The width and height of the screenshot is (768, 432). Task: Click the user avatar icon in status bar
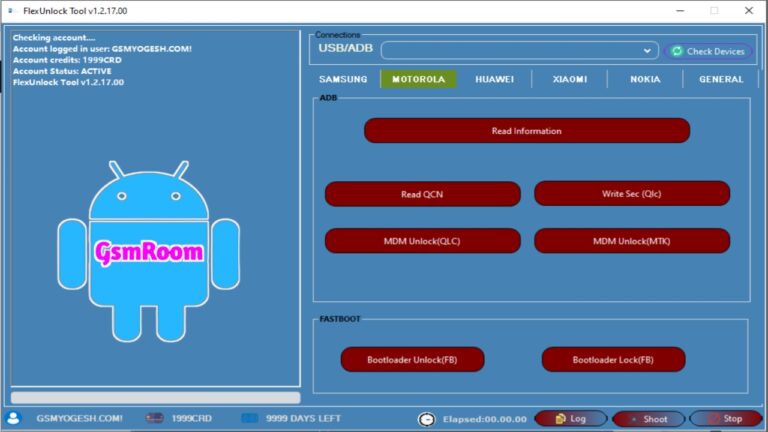point(13,418)
